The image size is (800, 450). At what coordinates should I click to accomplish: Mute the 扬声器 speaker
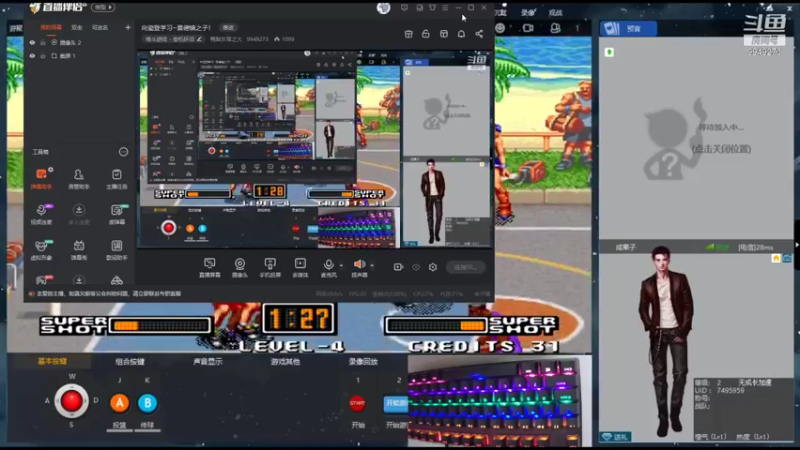(x=359, y=267)
